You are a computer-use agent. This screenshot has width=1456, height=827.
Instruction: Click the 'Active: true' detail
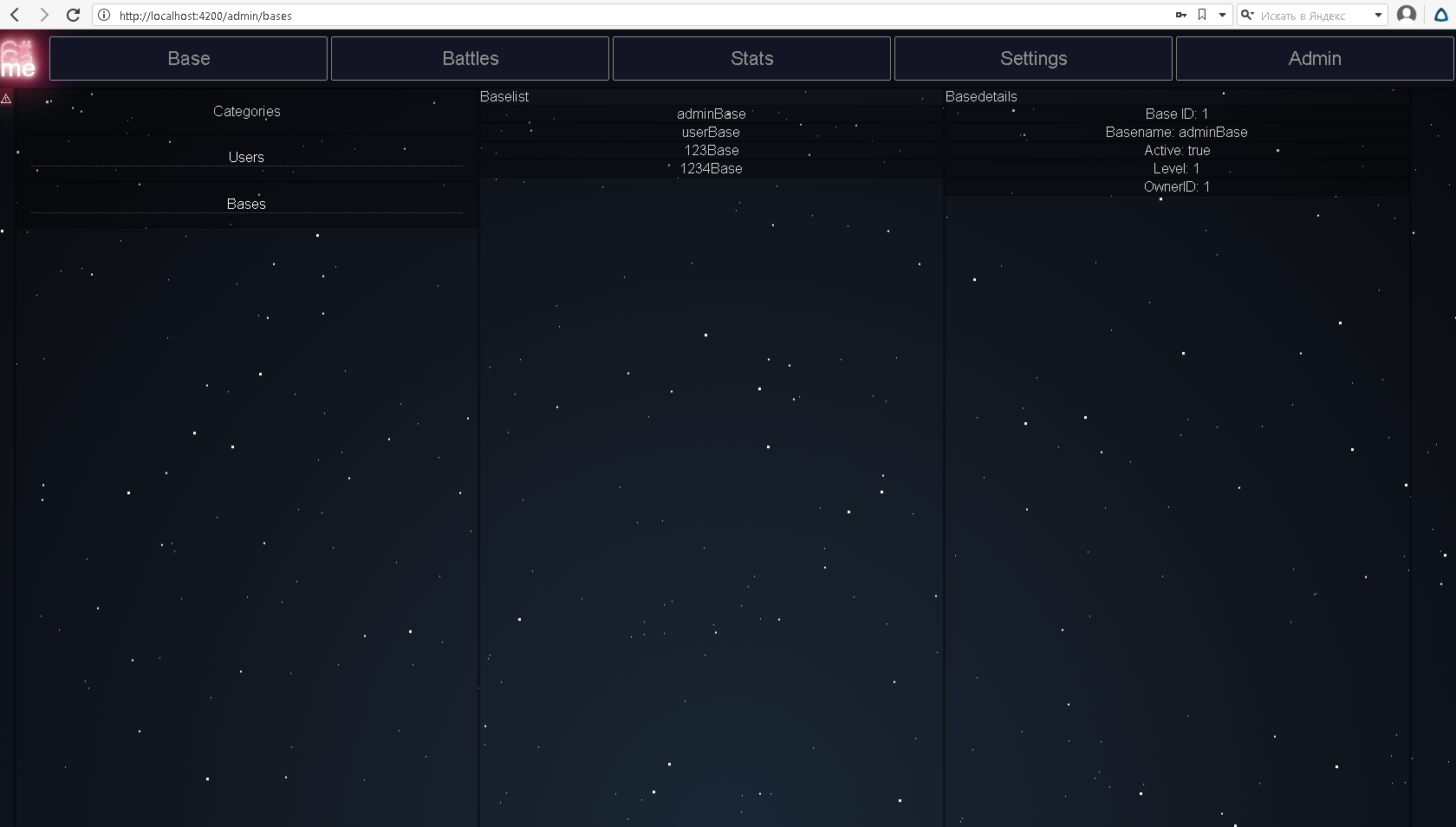point(1176,150)
